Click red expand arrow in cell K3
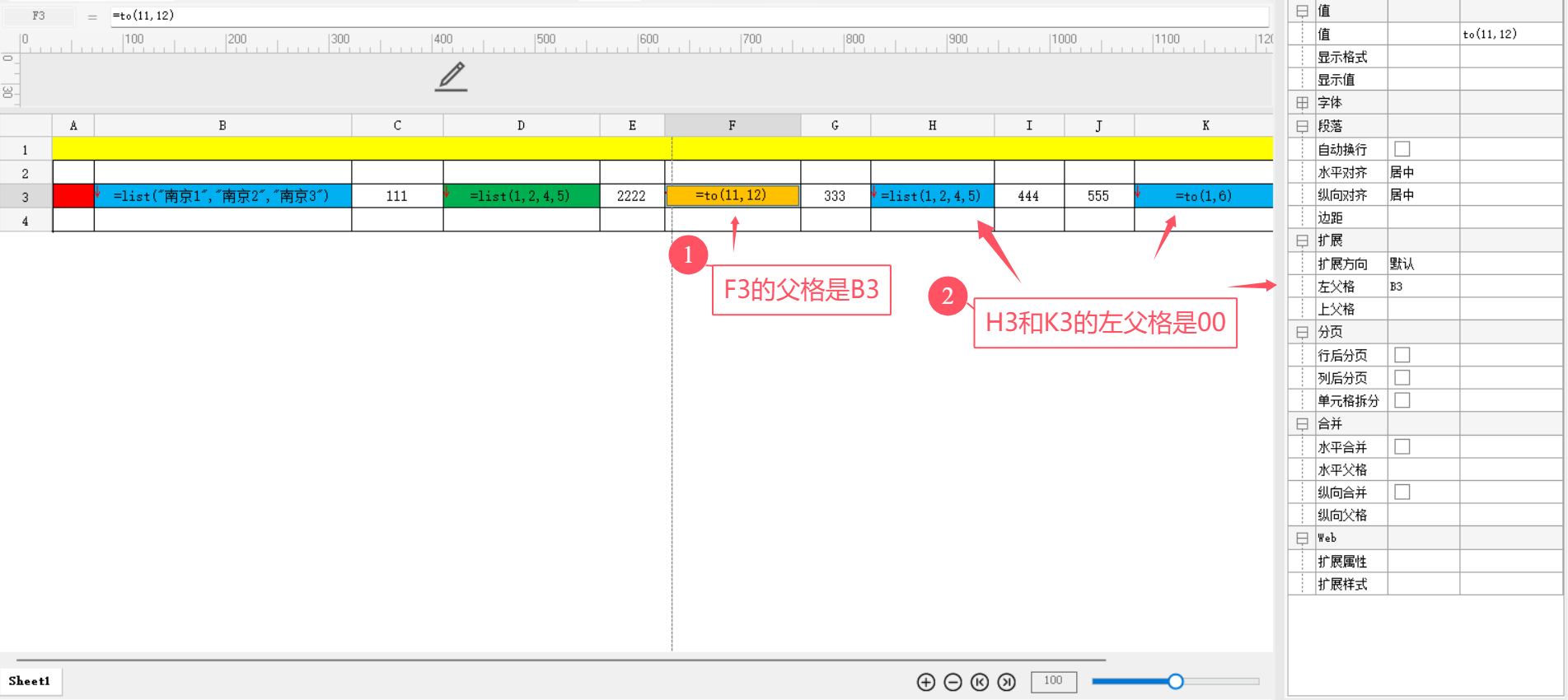The height and width of the screenshot is (700, 1568). [1138, 193]
